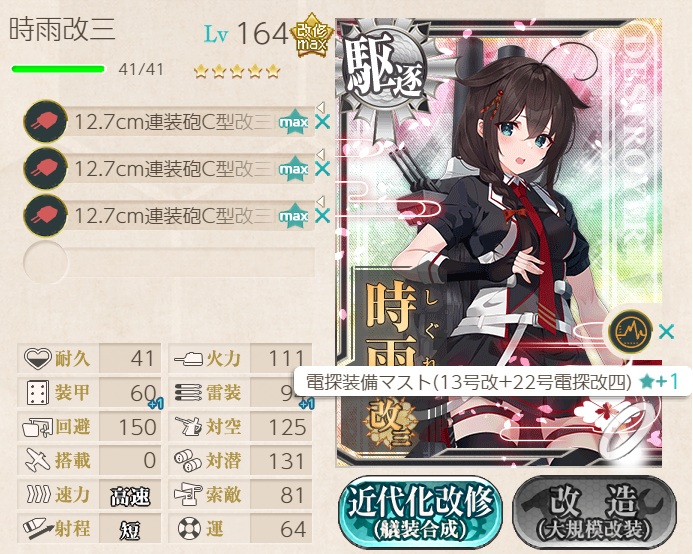This screenshot has width=693, height=554.
Task: Click the third slot's gun icon
Action: pyautogui.click(x=45, y=216)
